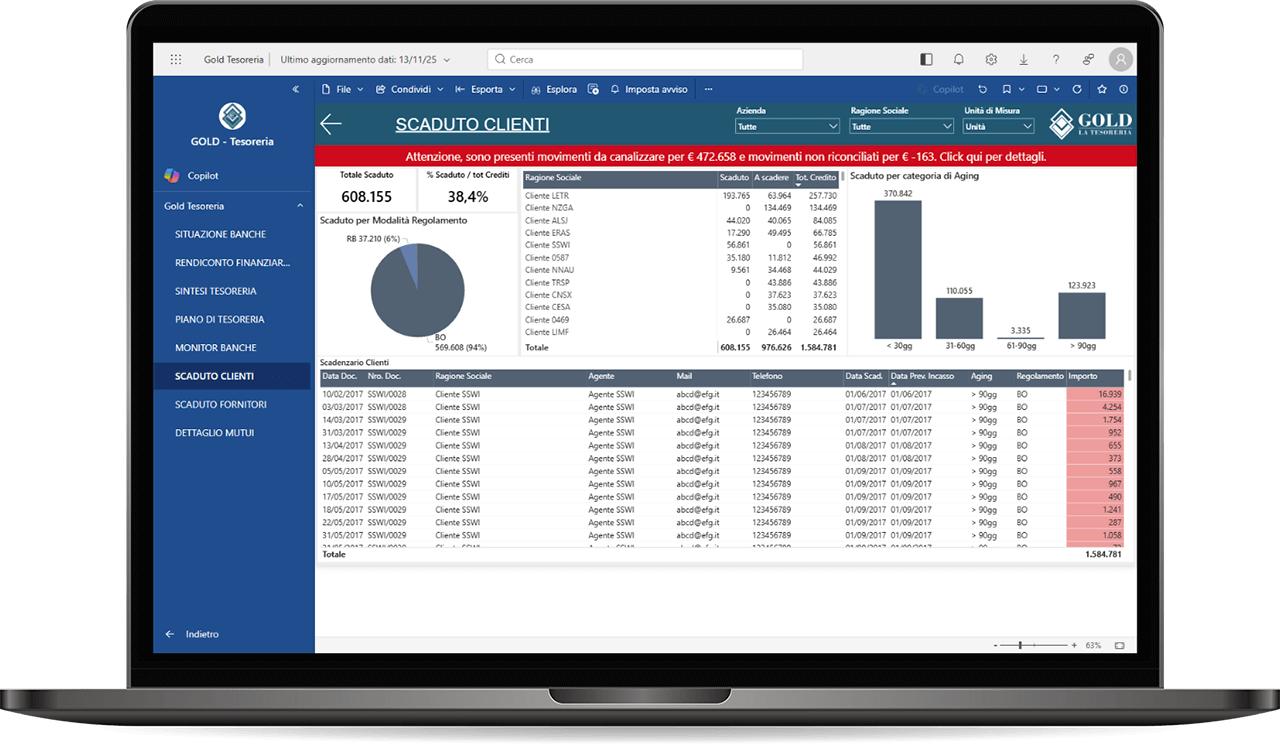Click the download arrow icon
Image resolution: width=1280 pixels, height=745 pixels.
[1023, 60]
